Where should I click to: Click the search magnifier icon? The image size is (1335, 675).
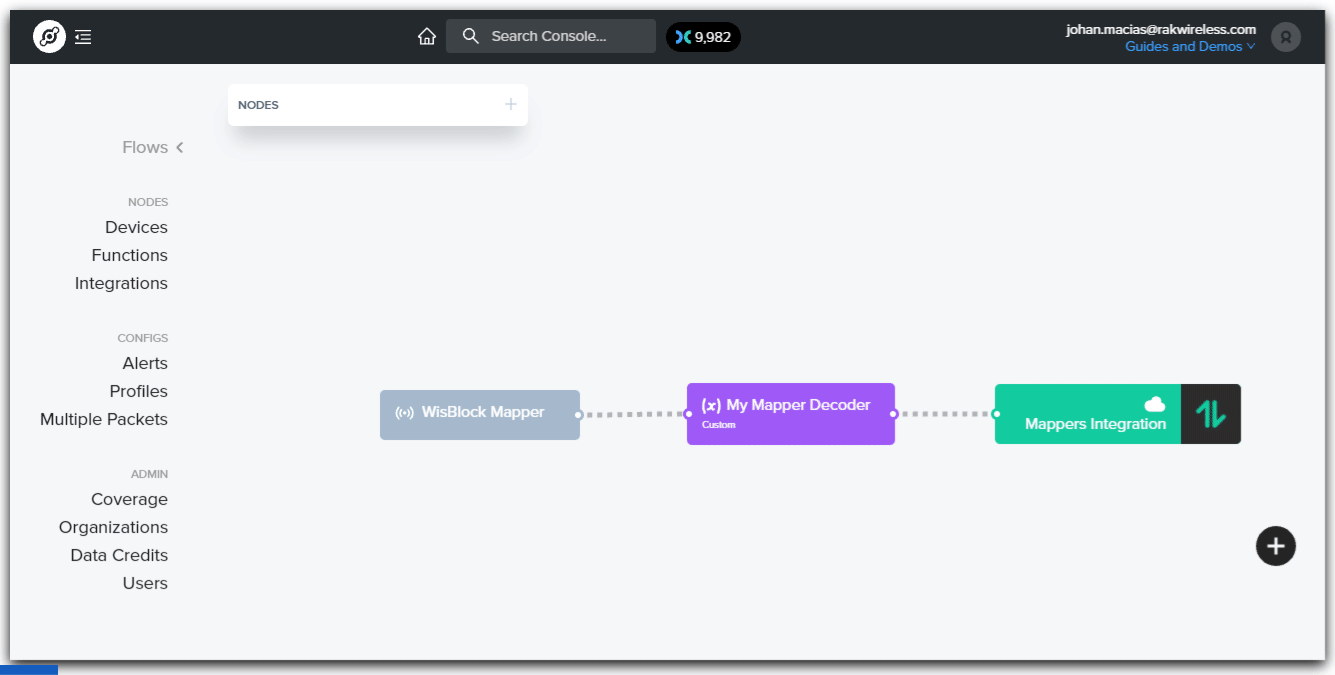tap(471, 36)
